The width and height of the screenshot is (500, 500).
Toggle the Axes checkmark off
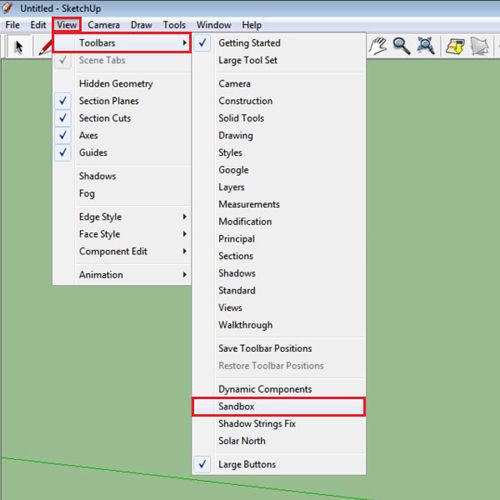tap(122, 135)
